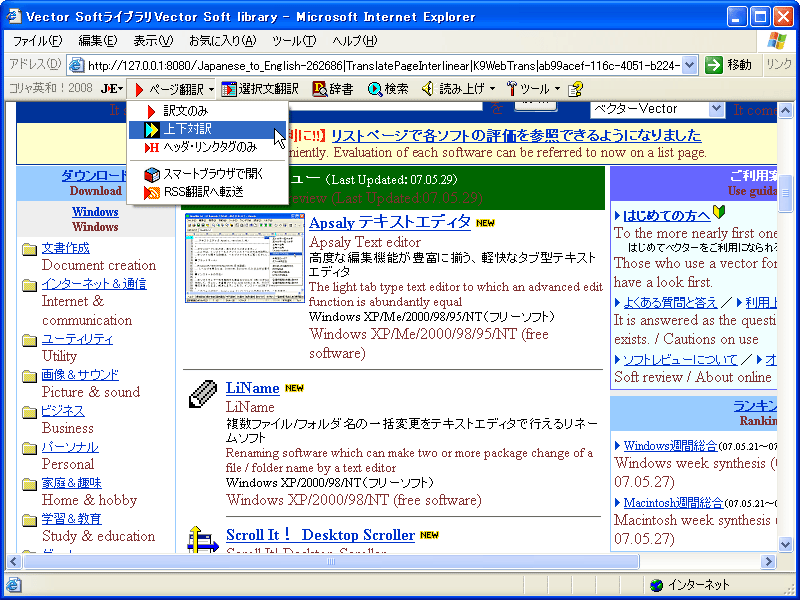Click the 文書作成 folder icon

[x=30, y=249]
